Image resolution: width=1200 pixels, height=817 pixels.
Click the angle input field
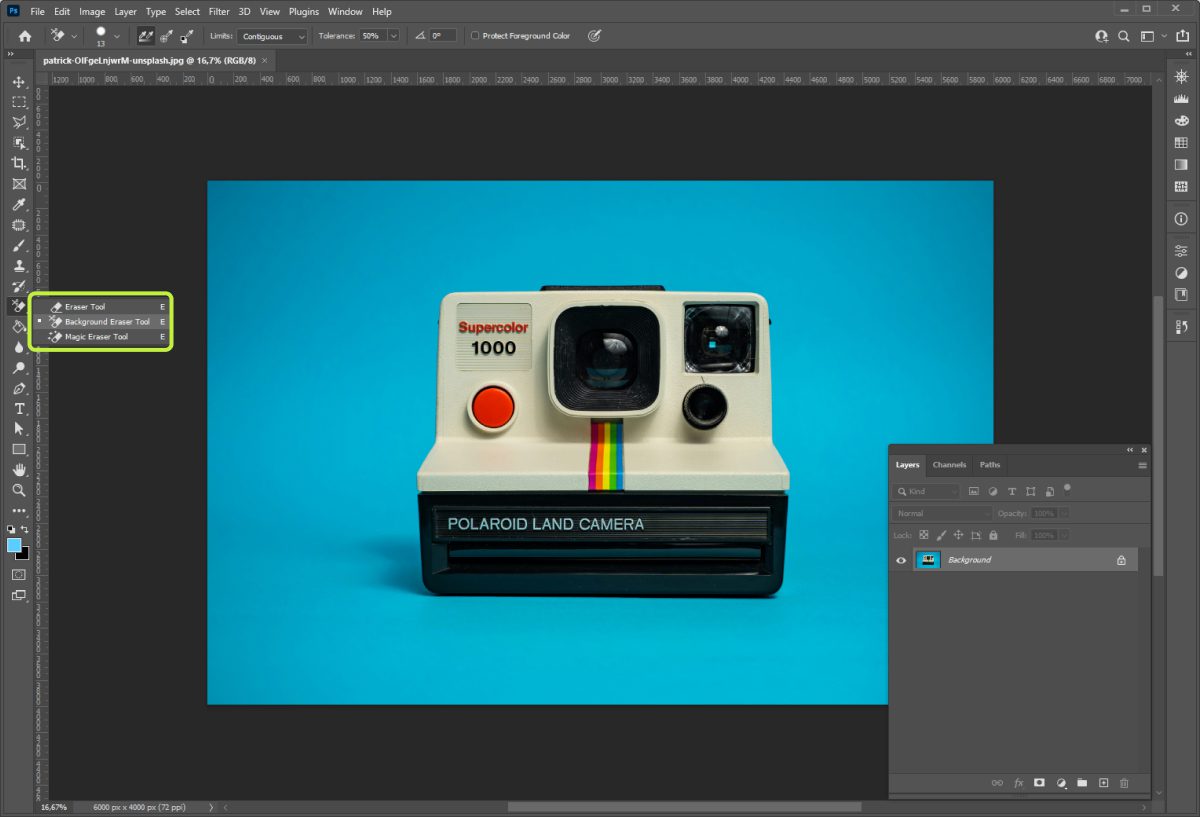[x=443, y=36]
